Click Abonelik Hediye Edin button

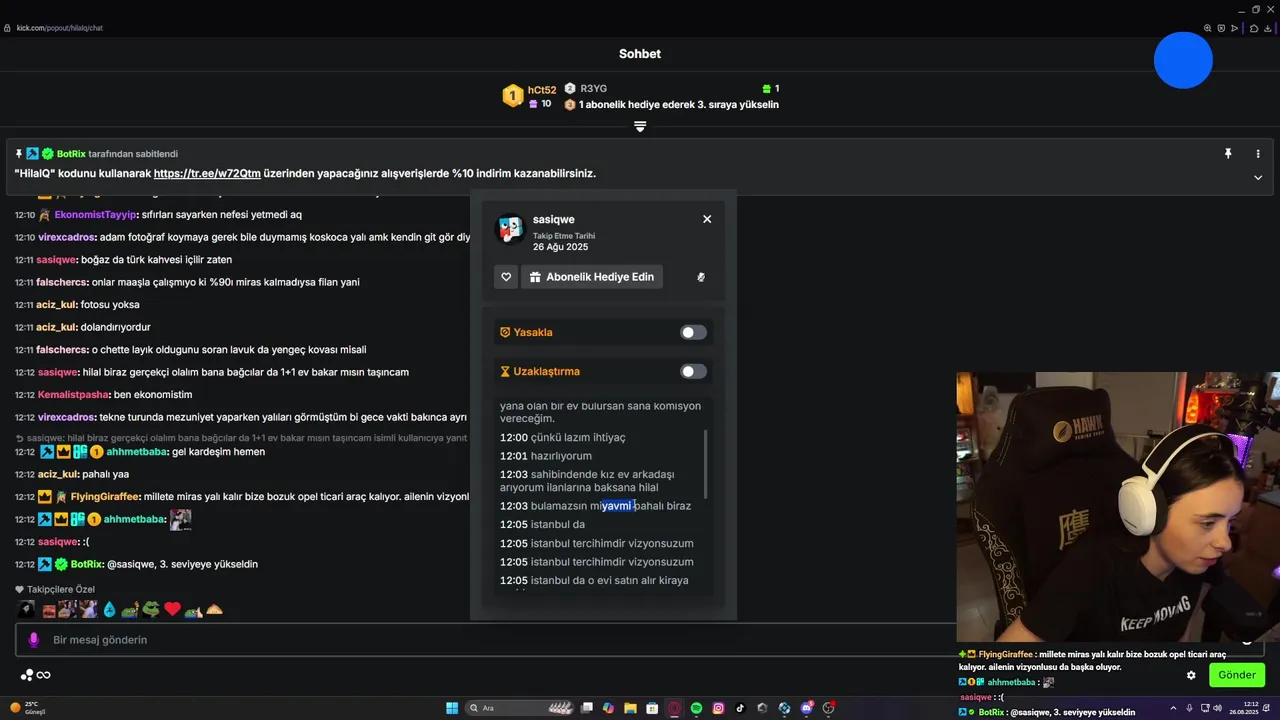coord(592,277)
